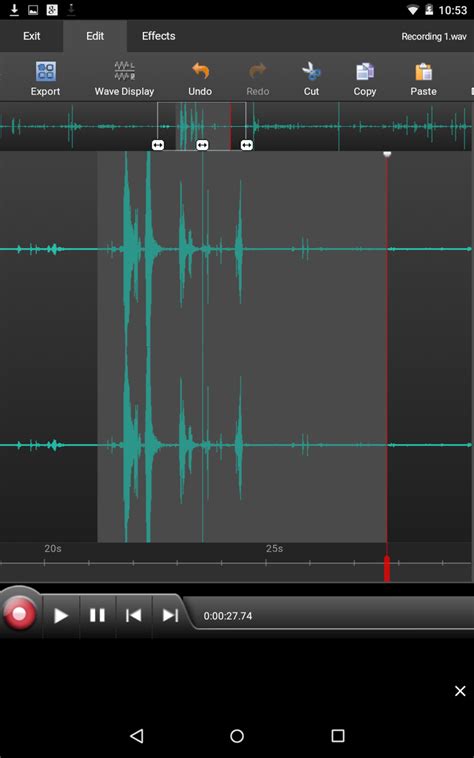Select right overview selection handle
Image resolution: width=474 pixels, height=758 pixels.
click(x=247, y=145)
